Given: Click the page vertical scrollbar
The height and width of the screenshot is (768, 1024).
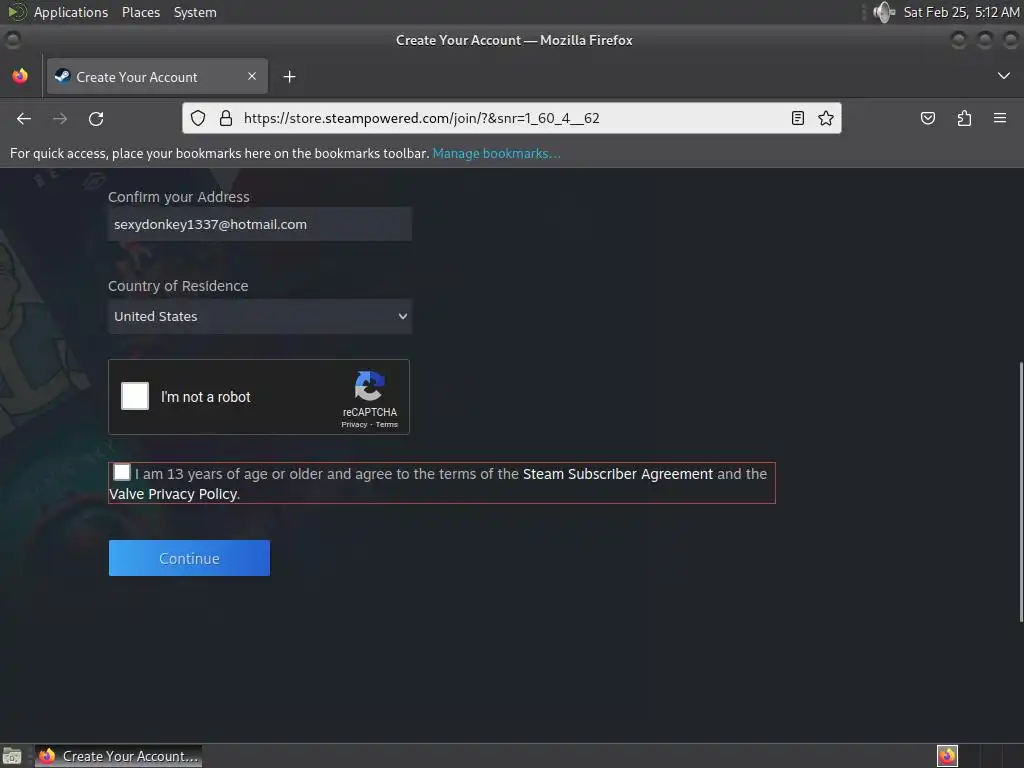Looking at the screenshot, I should [x=1020, y=491].
